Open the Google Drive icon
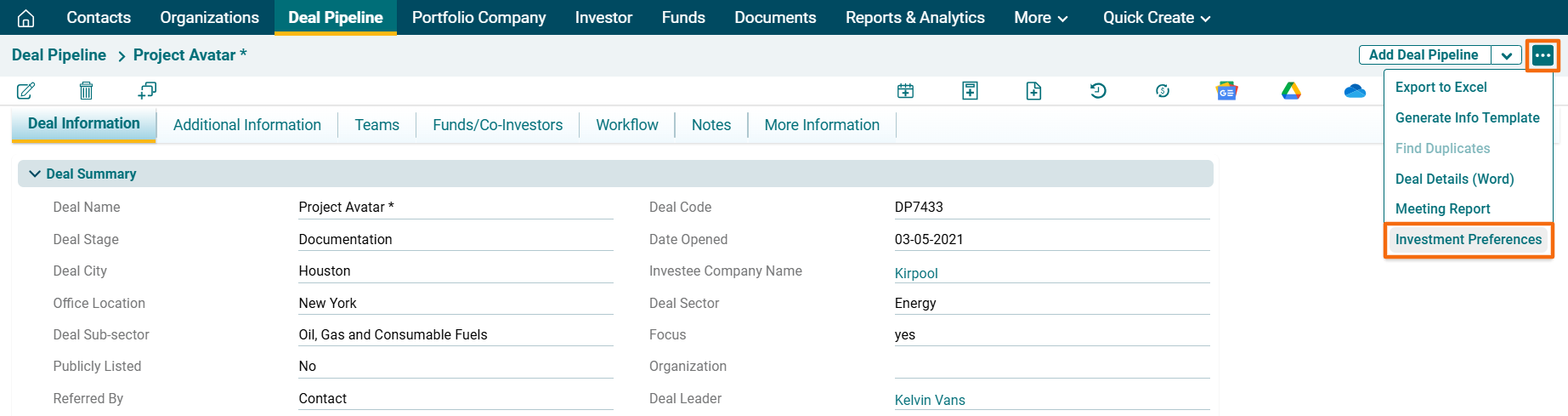The width and height of the screenshot is (1568, 416). coord(1291,91)
